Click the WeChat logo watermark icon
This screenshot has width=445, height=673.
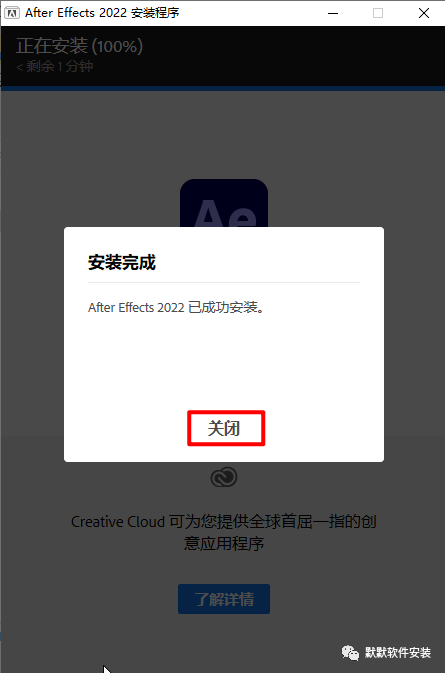(350, 652)
